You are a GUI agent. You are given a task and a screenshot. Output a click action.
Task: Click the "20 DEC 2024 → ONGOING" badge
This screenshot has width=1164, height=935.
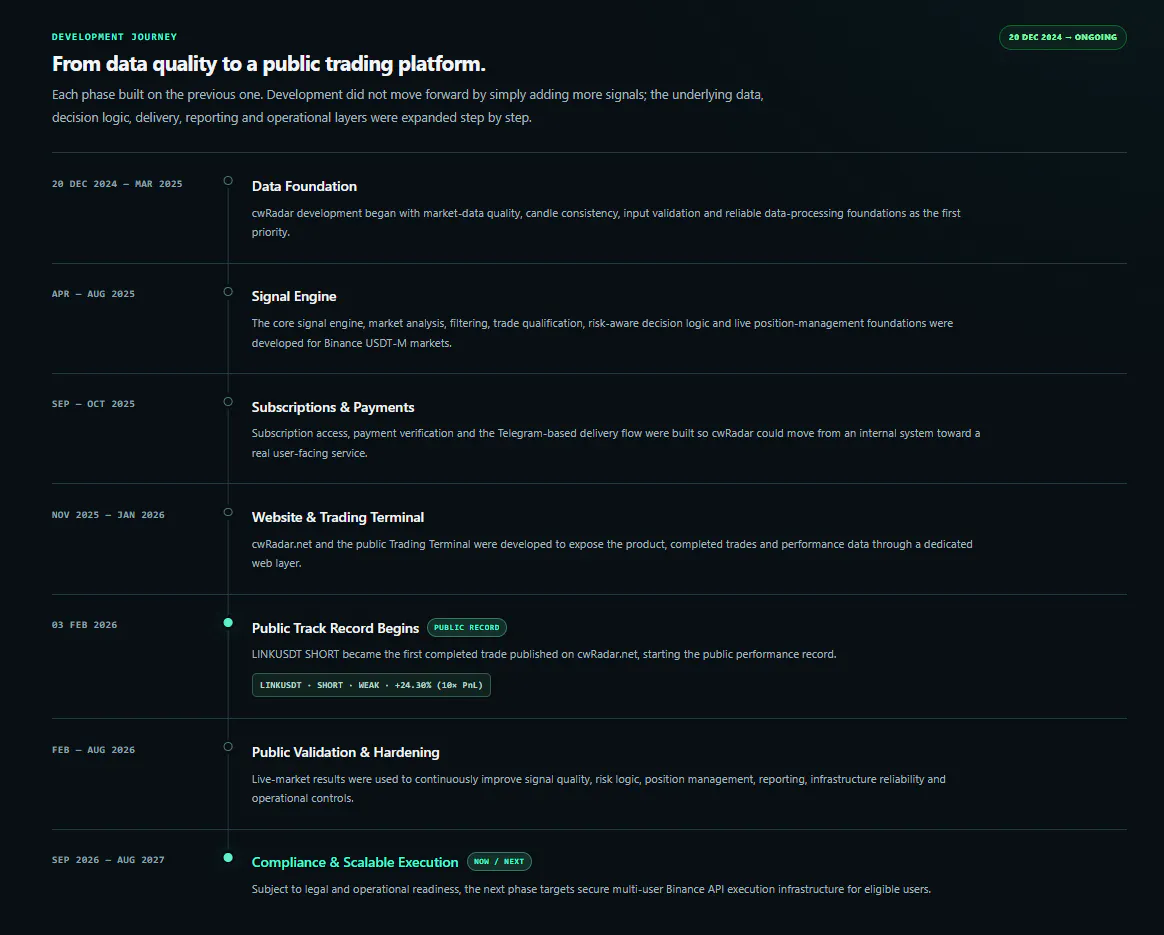tap(1062, 37)
